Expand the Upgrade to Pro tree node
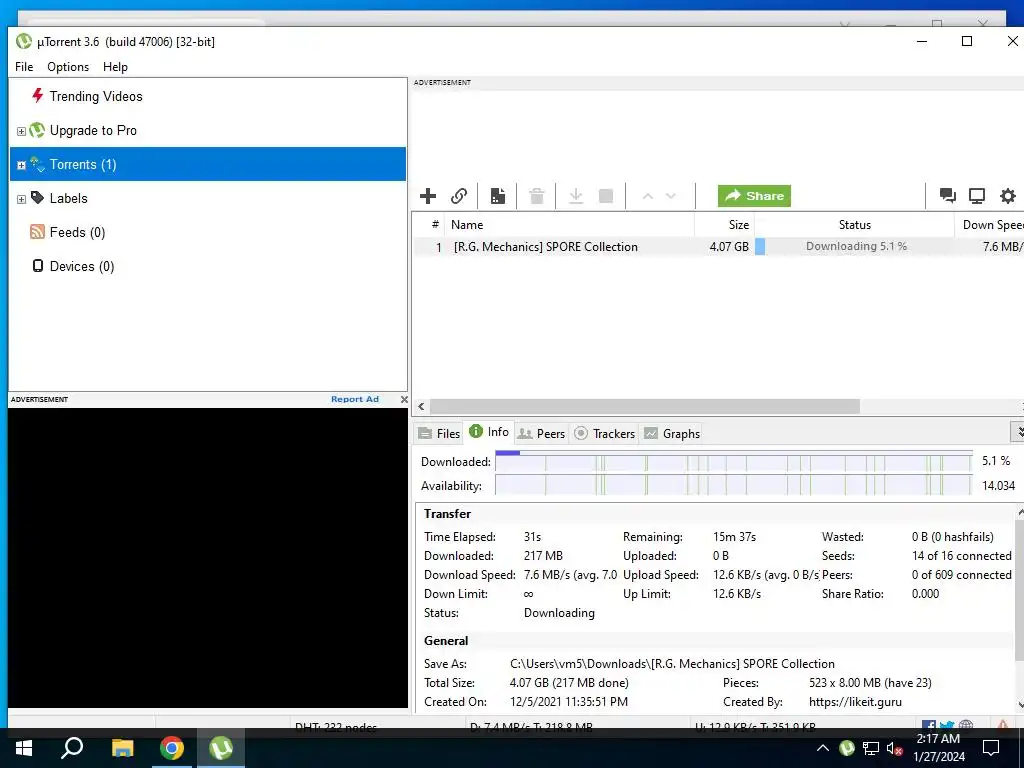 (x=21, y=131)
